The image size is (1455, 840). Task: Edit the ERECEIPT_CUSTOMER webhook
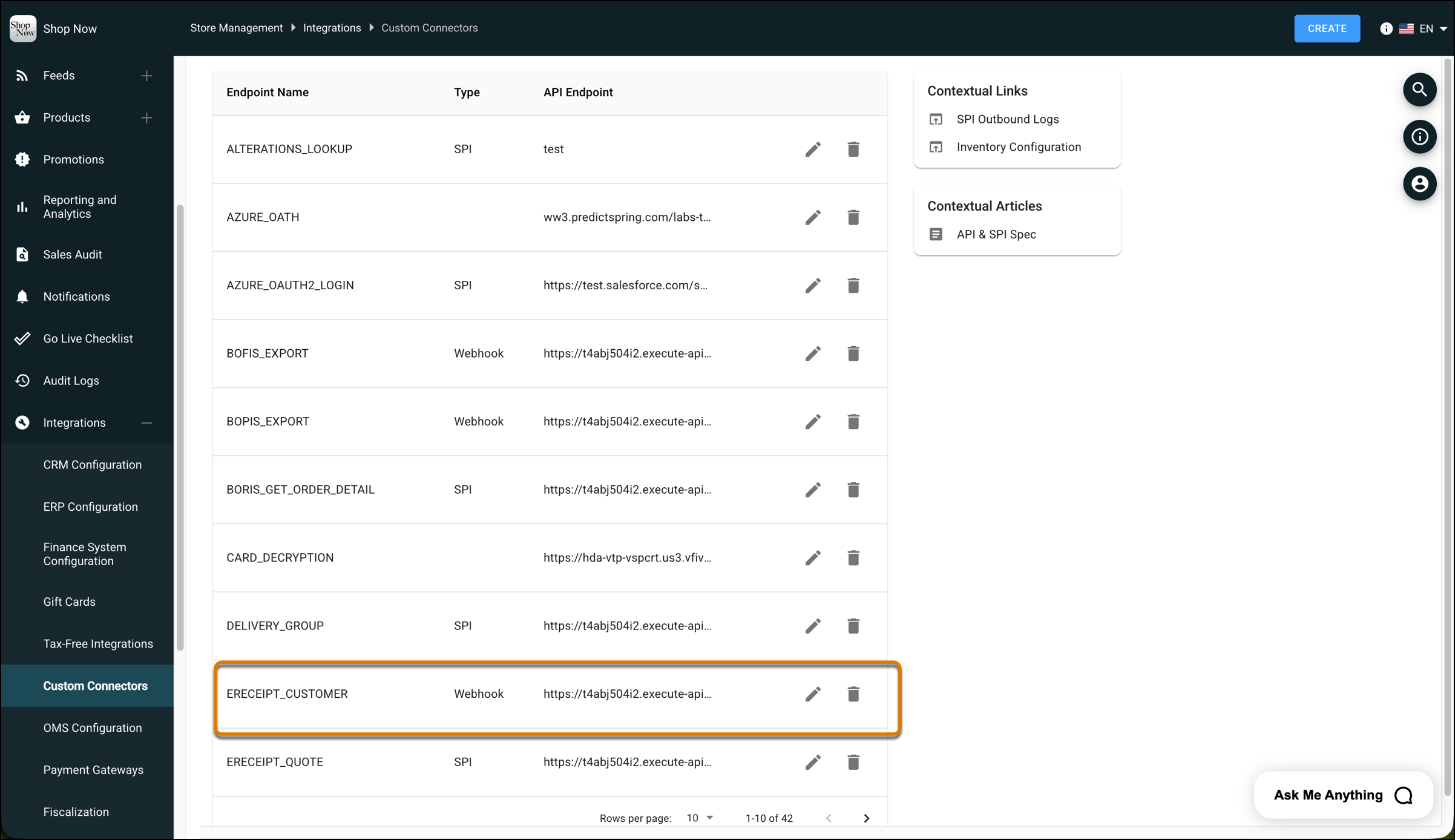point(813,694)
